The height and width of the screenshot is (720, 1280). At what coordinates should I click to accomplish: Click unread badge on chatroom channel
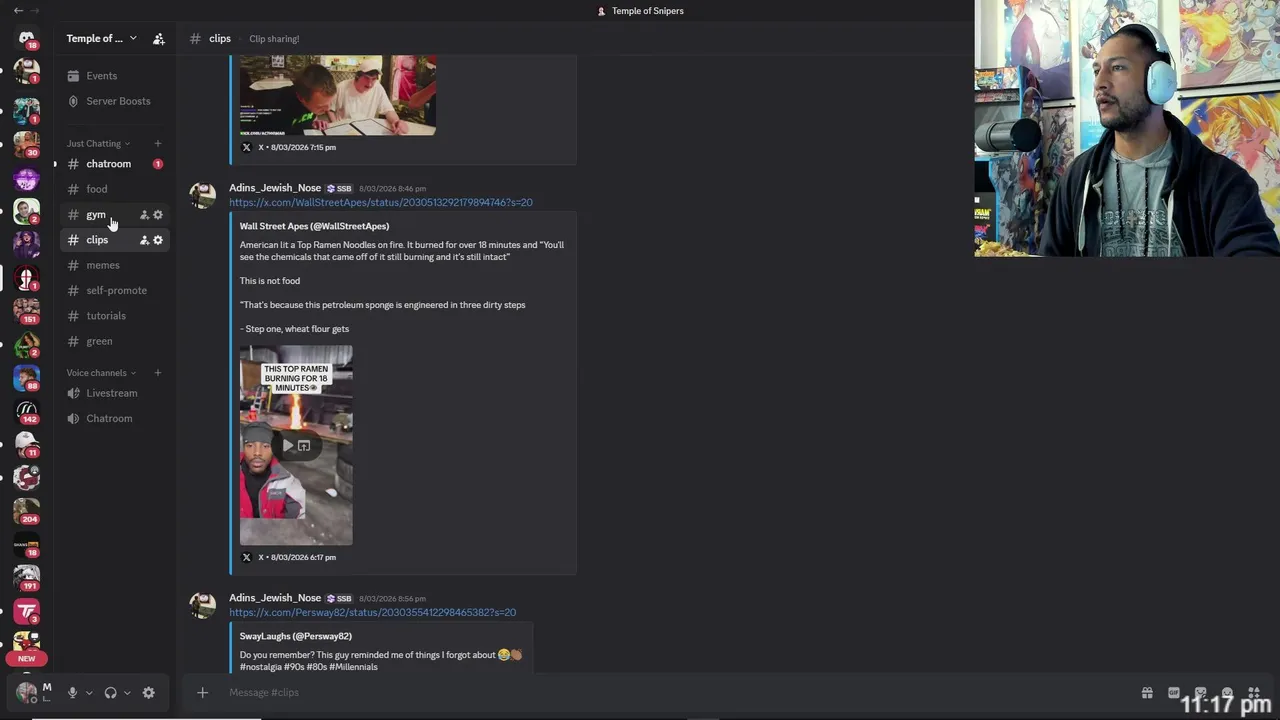pos(157,164)
